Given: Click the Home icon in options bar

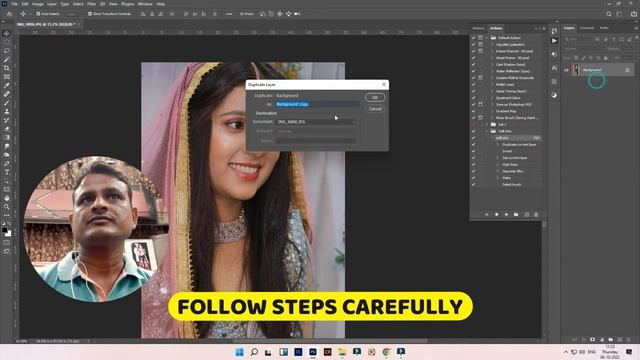Looking at the screenshot, I should click(9, 14).
